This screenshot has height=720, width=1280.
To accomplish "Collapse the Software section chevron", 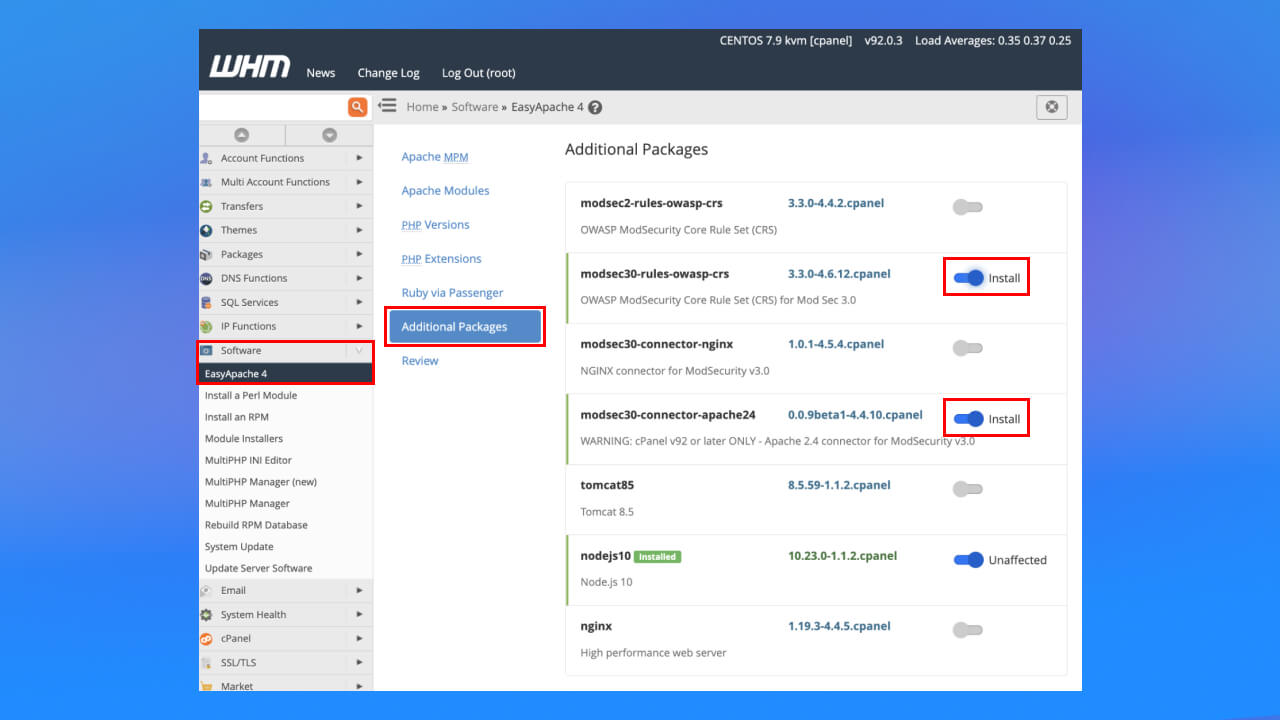I will (359, 351).
